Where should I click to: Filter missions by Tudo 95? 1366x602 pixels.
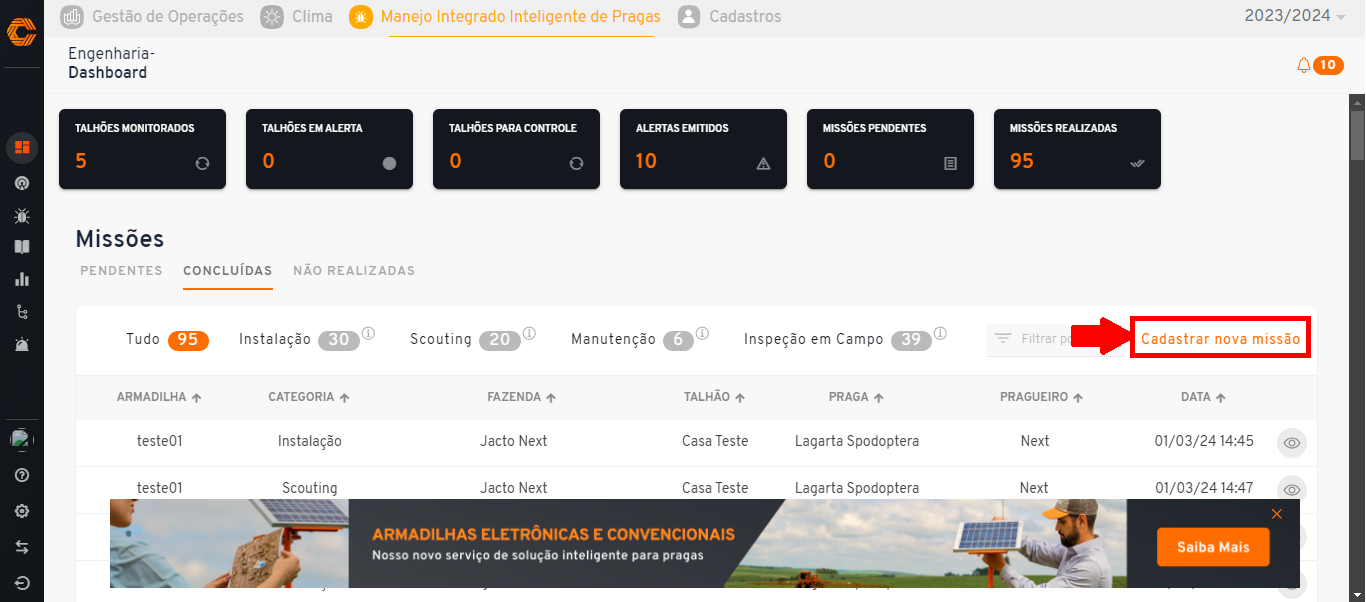[167, 340]
